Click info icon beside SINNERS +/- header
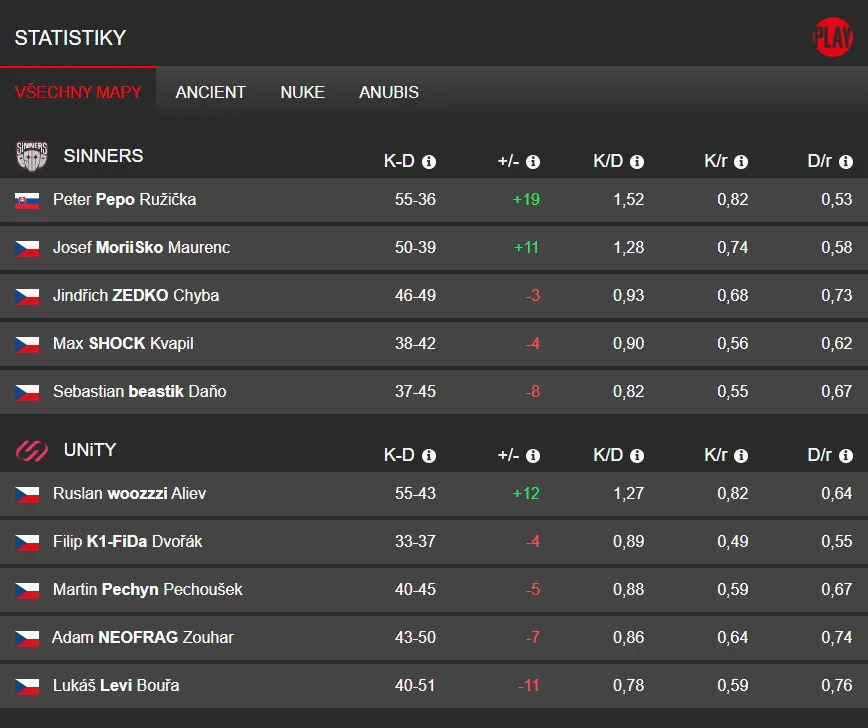Viewport: 868px width, 728px height. pyautogui.click(x=533, y=162)
